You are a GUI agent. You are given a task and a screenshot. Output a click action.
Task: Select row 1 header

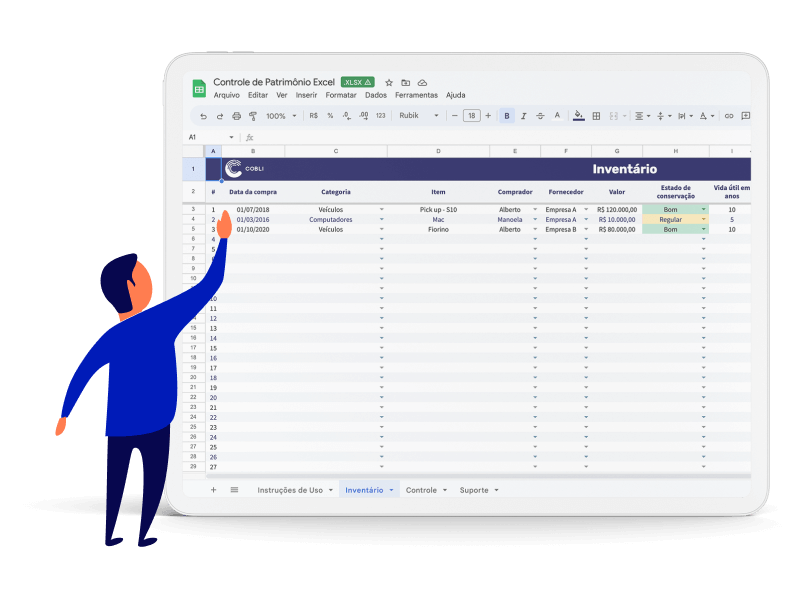coord(193,169)
